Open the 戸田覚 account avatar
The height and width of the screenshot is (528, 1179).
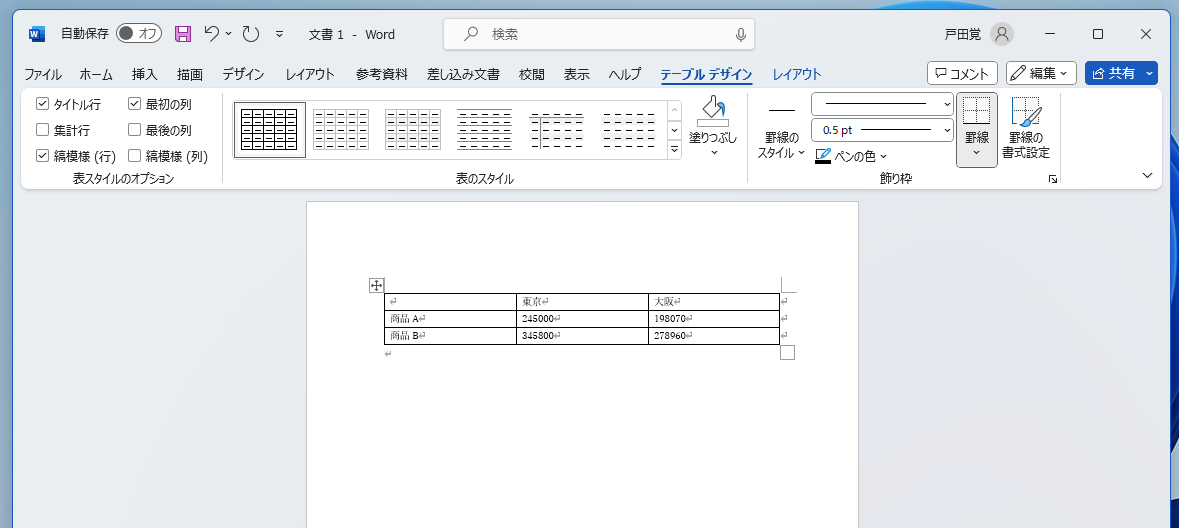pyautogui.click(x=1002, y=34)
